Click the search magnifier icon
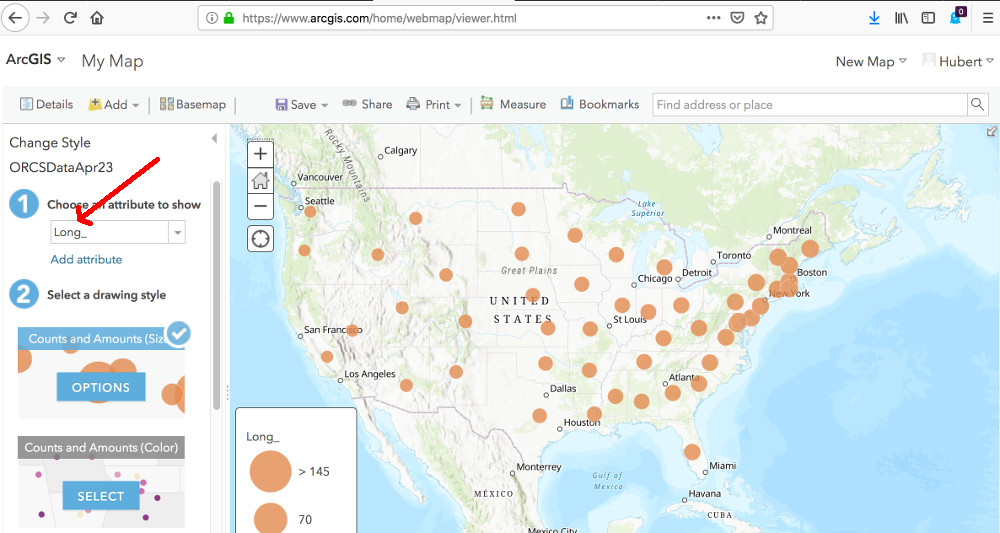1000x533 pixels. [977, 105]
